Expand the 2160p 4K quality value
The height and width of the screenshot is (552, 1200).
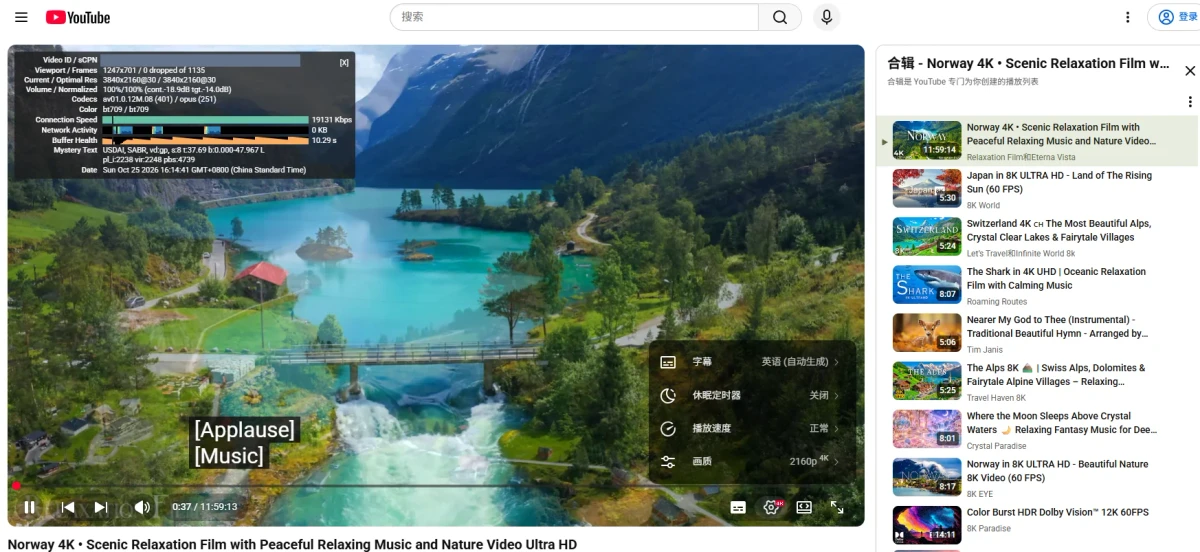tap(814, 461)
